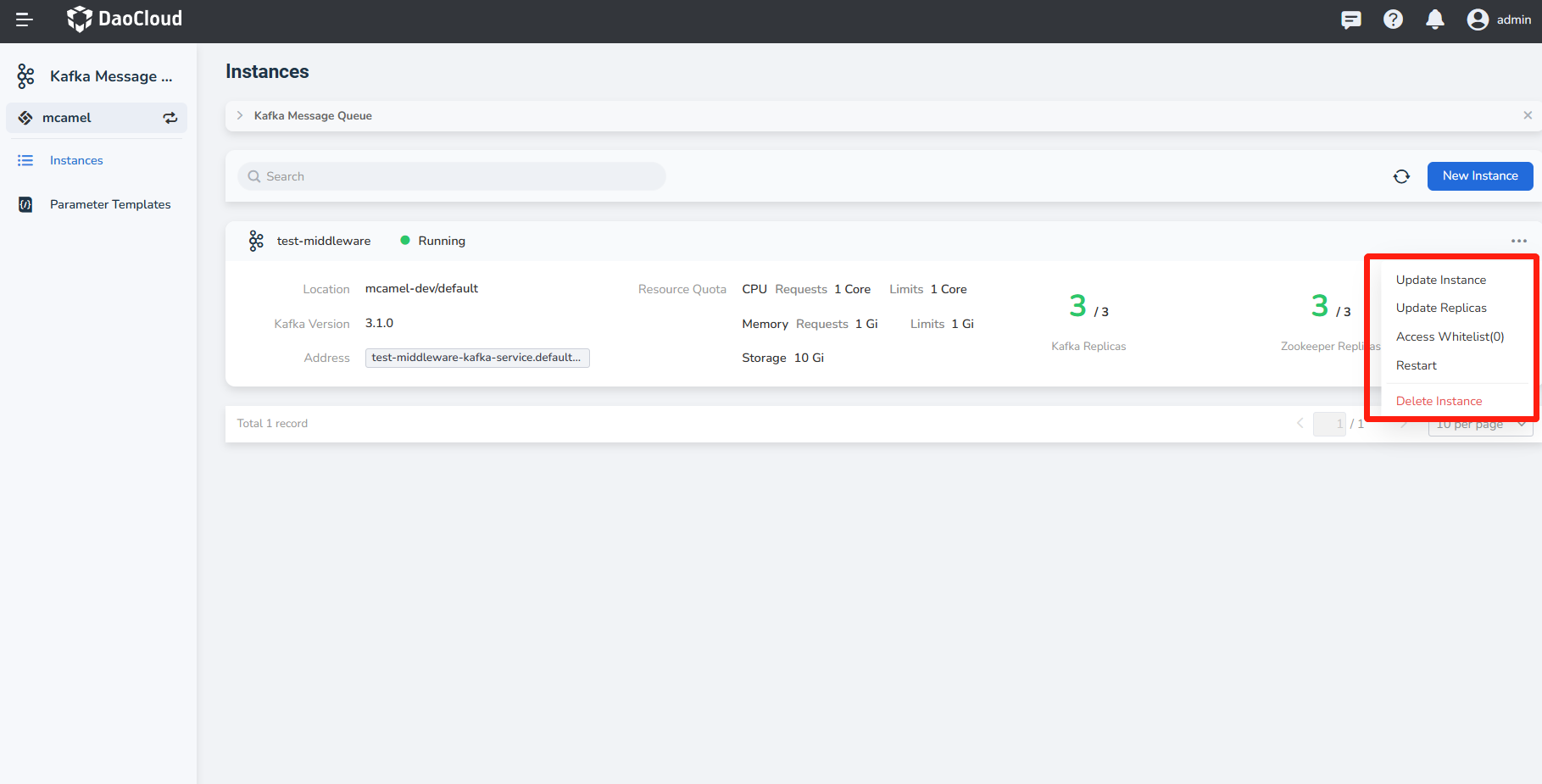Refresh the instance list
This screenshot has height=784, width=1542.
point(1401,175)
